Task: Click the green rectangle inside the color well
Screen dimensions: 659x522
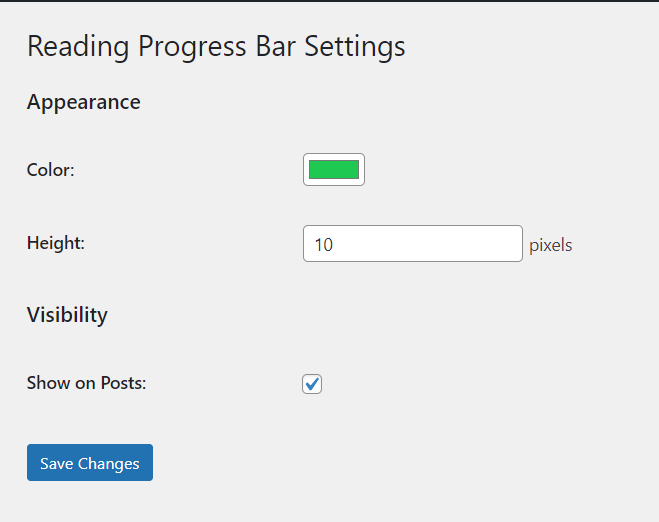Action: (x=334, y=169)
